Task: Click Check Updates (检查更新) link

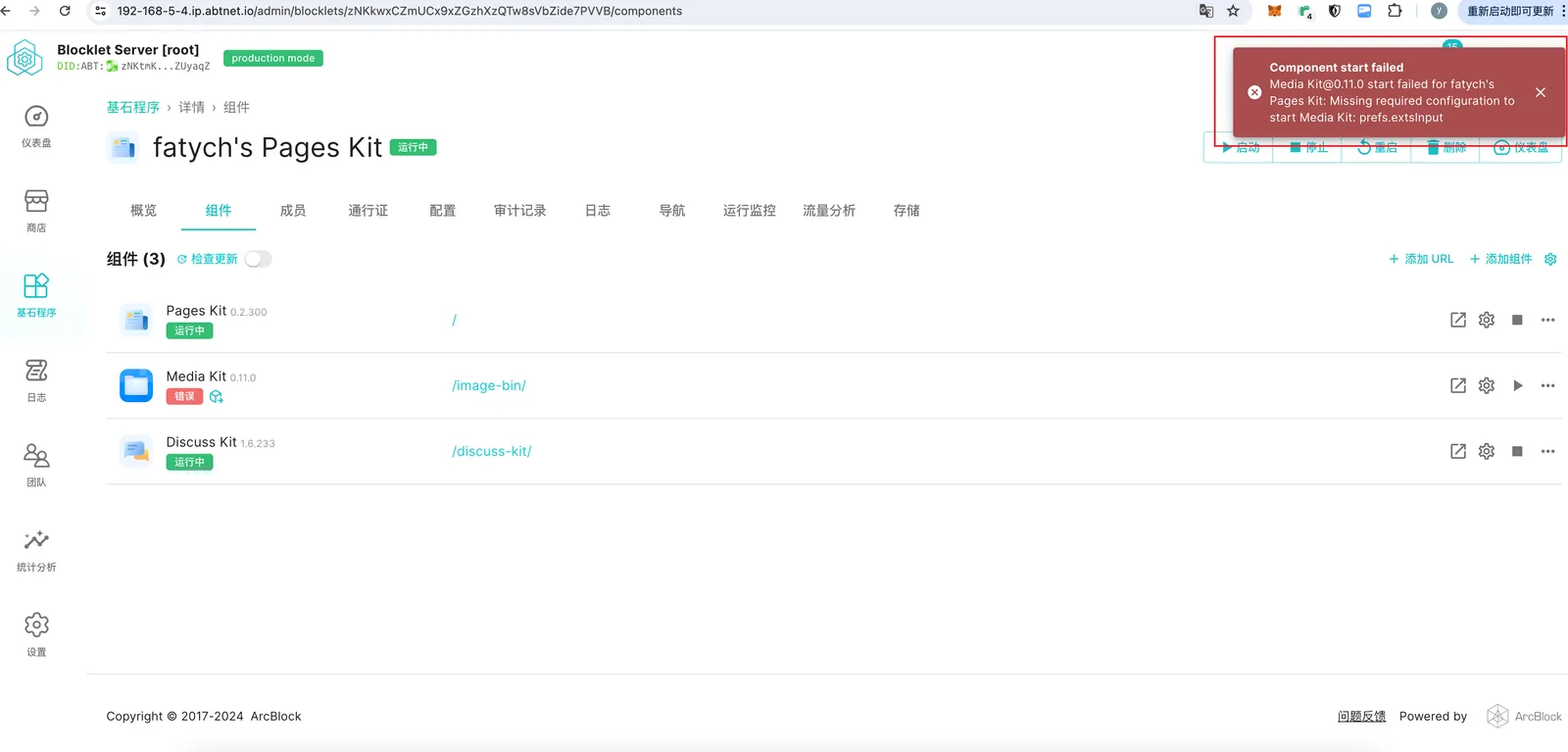Action: [208, 259]
